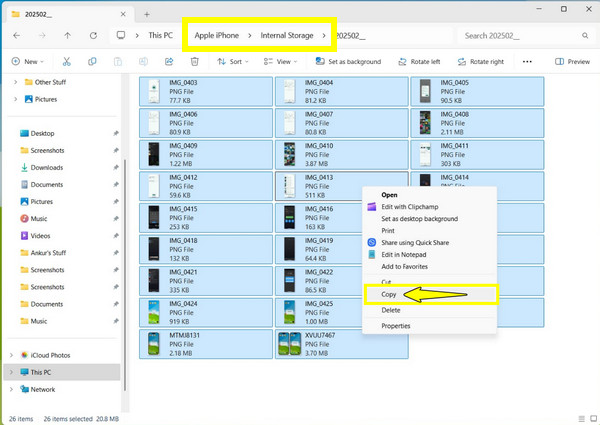
Task: Click the Up arrow navigation button
Action: coord(67,36)
